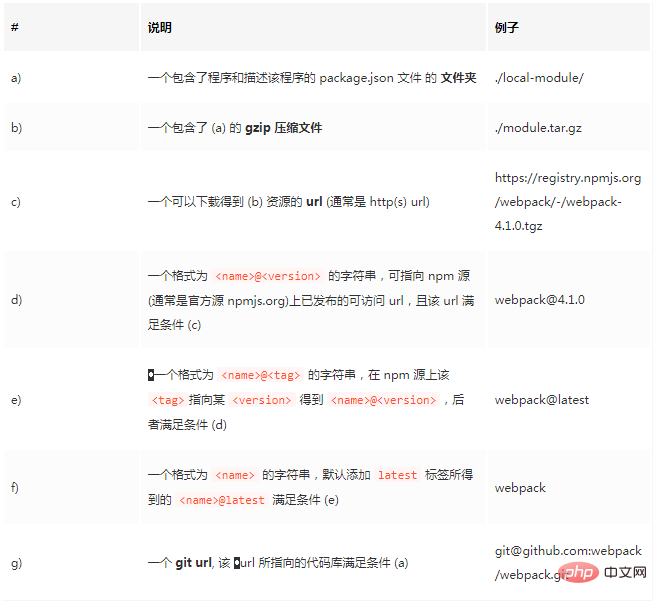
Task: Click '足条件 (c)' text in row d
Action: [x=174, y=325]
